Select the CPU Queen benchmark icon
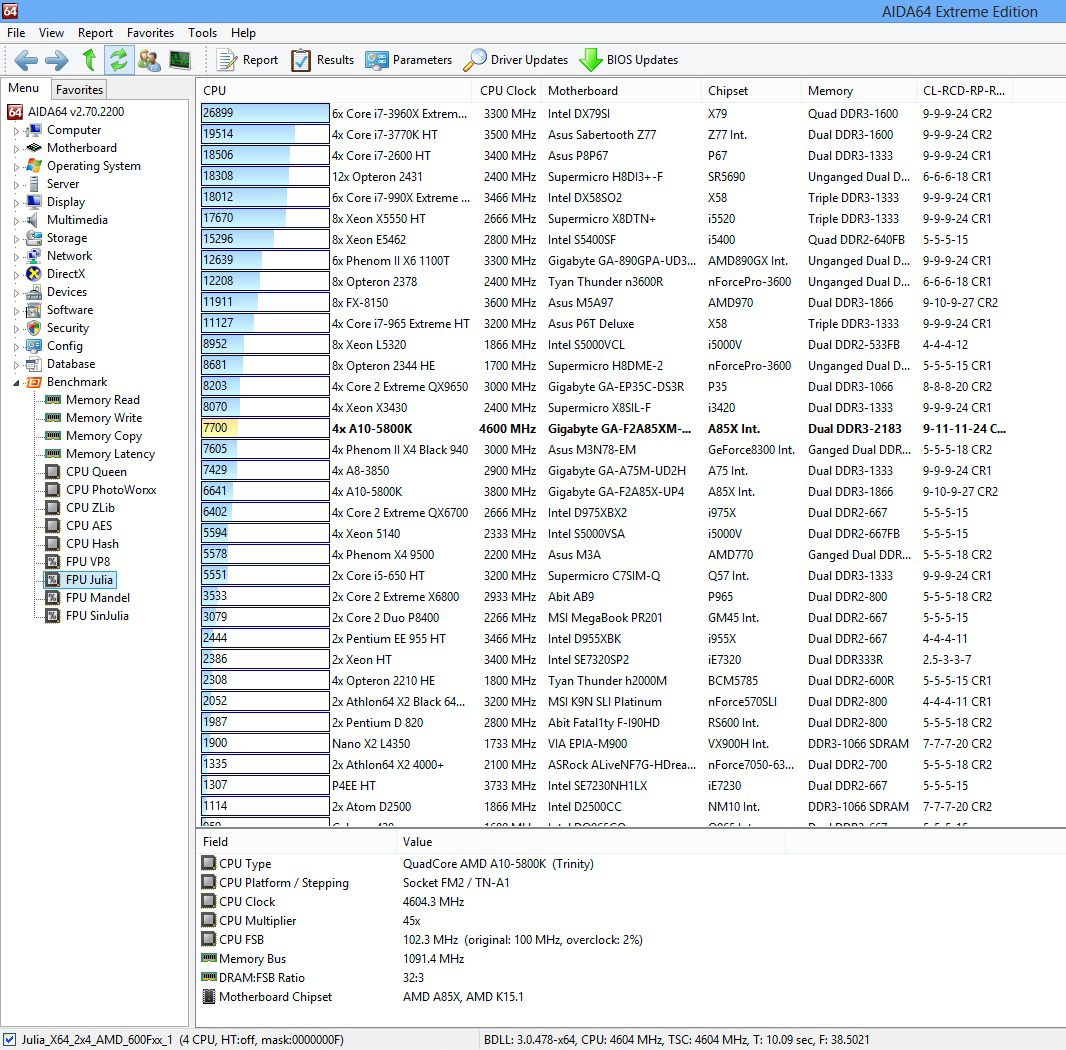This screenshot has width=1066, height=1050. (52, 471)
